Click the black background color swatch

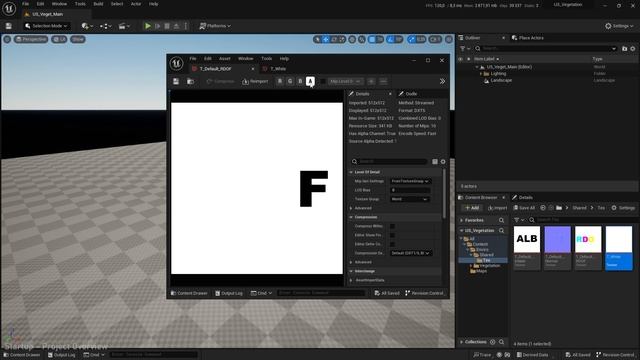[323, 81]
